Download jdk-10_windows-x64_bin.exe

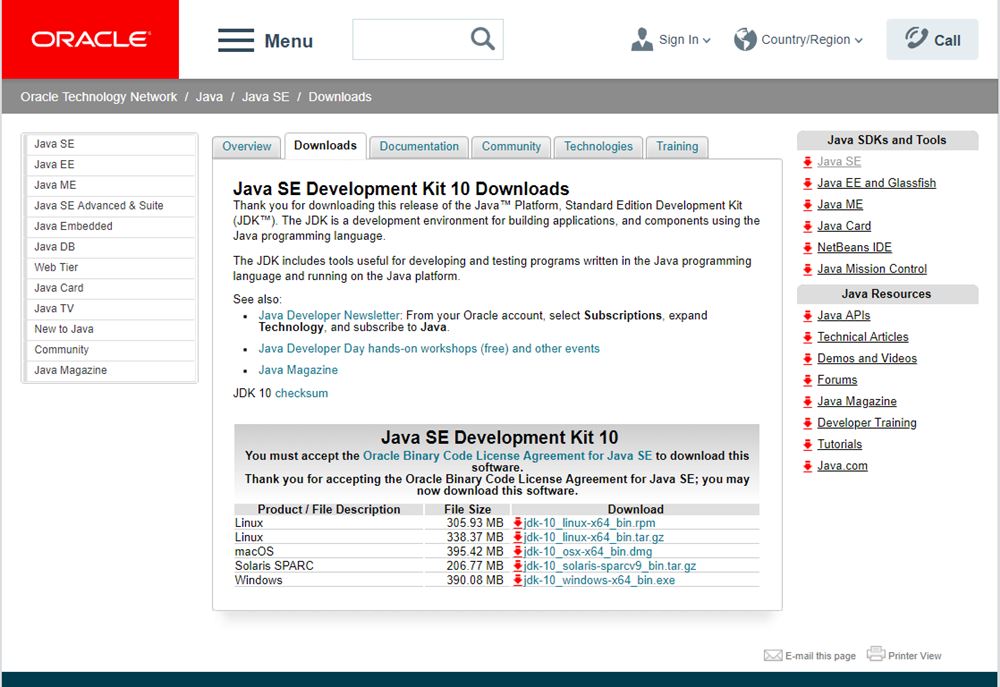pos(599,580)
